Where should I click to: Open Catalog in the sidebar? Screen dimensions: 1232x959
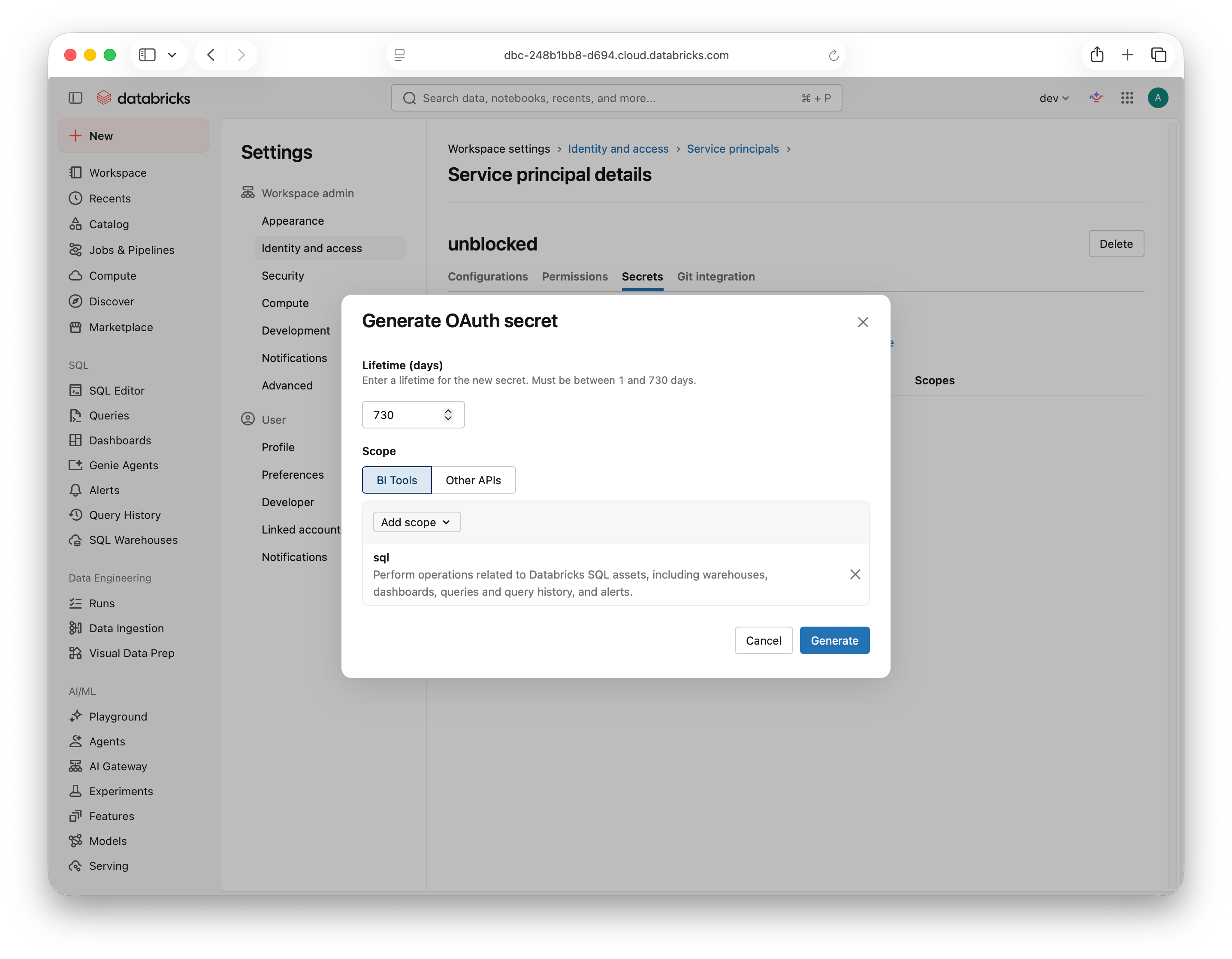[x=109, y=224]
